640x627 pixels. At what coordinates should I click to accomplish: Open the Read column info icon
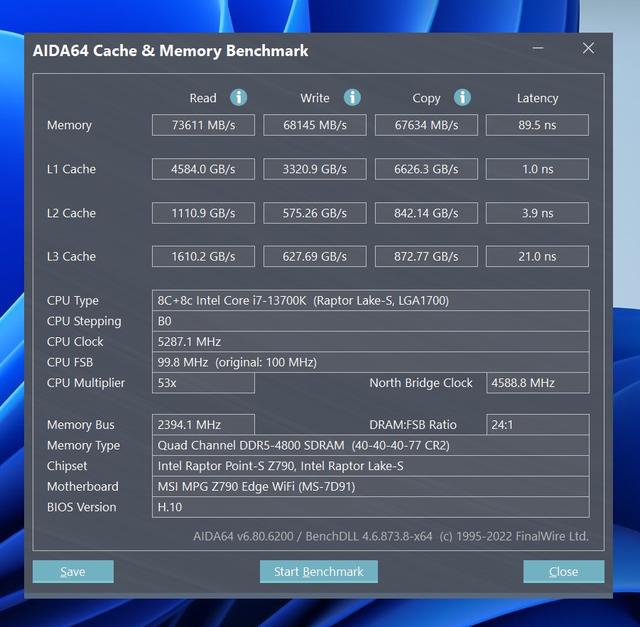tap(238, 98)
